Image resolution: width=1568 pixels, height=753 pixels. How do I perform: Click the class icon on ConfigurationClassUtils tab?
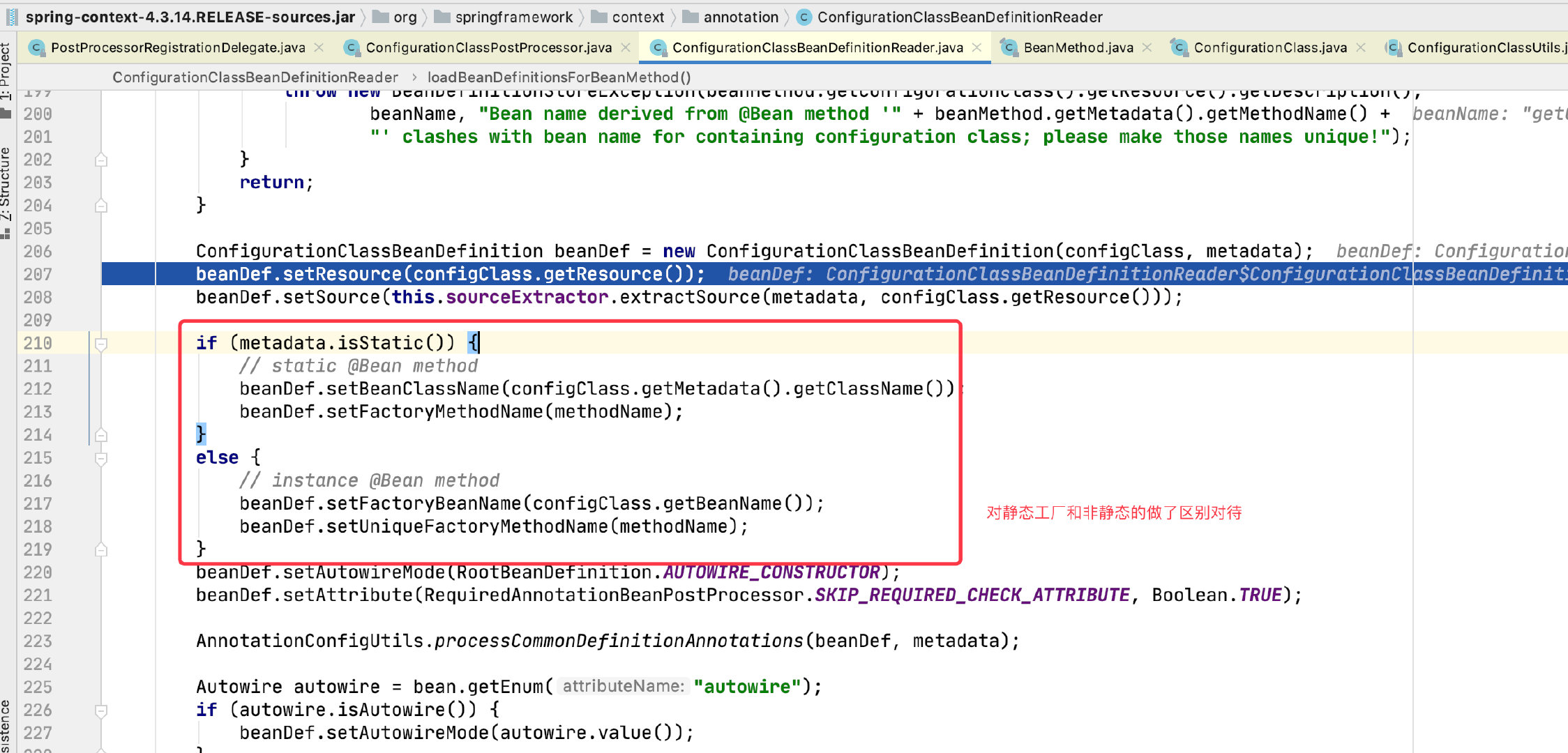click(x=1393, y=47)
